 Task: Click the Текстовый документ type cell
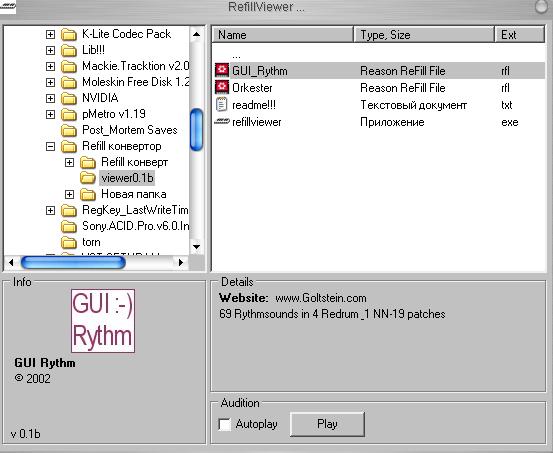tap(413, 105)
